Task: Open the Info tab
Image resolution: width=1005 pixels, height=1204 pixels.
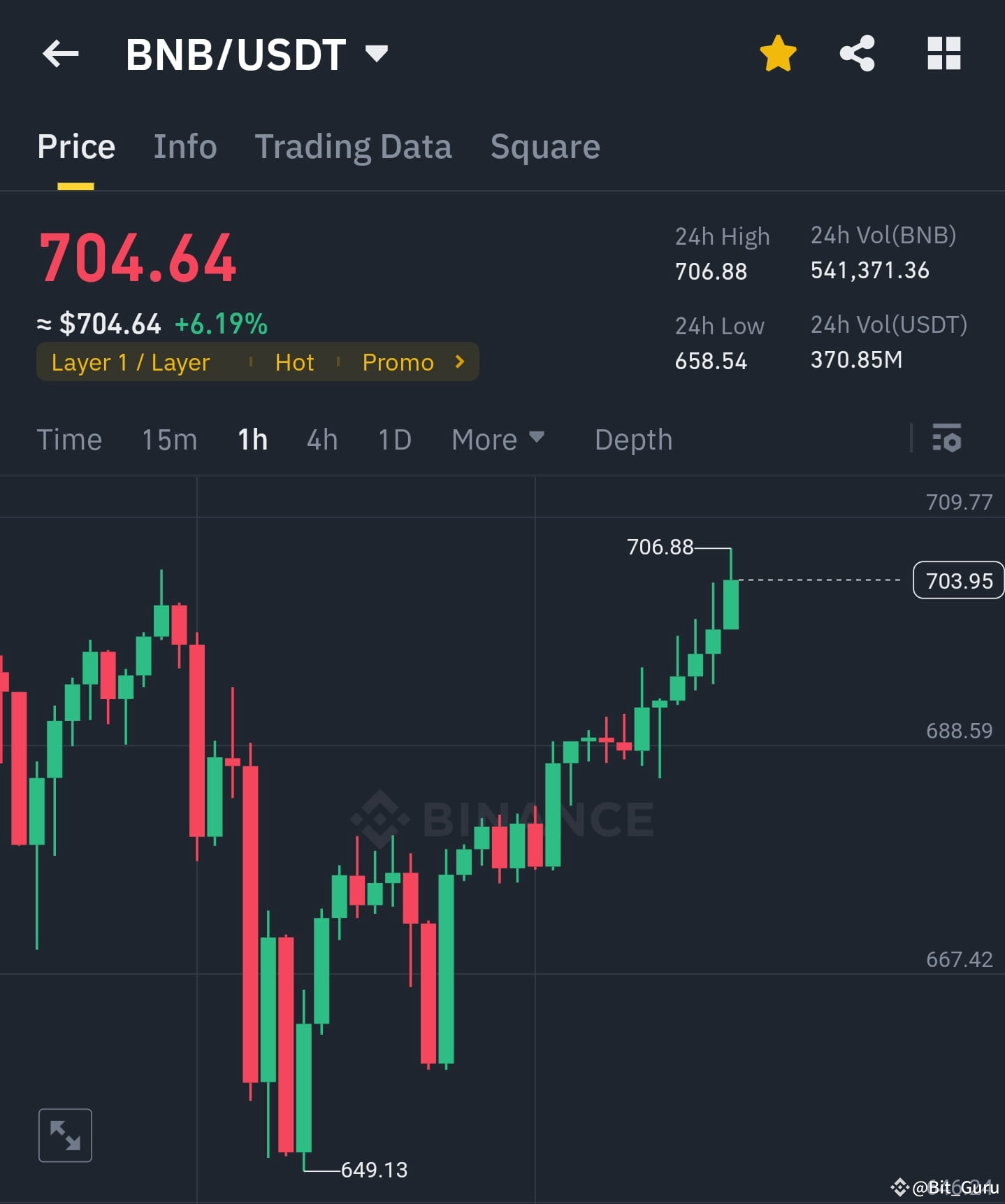Action: (x=185, y=146)
